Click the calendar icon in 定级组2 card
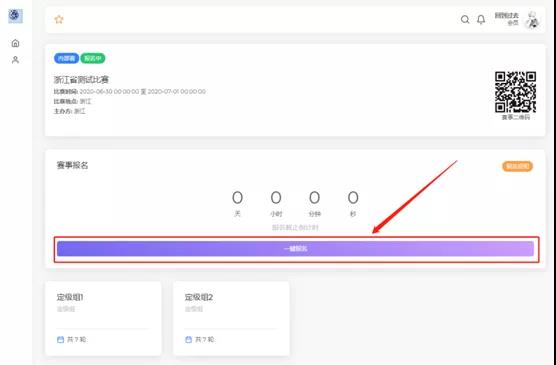 (188, 339)
